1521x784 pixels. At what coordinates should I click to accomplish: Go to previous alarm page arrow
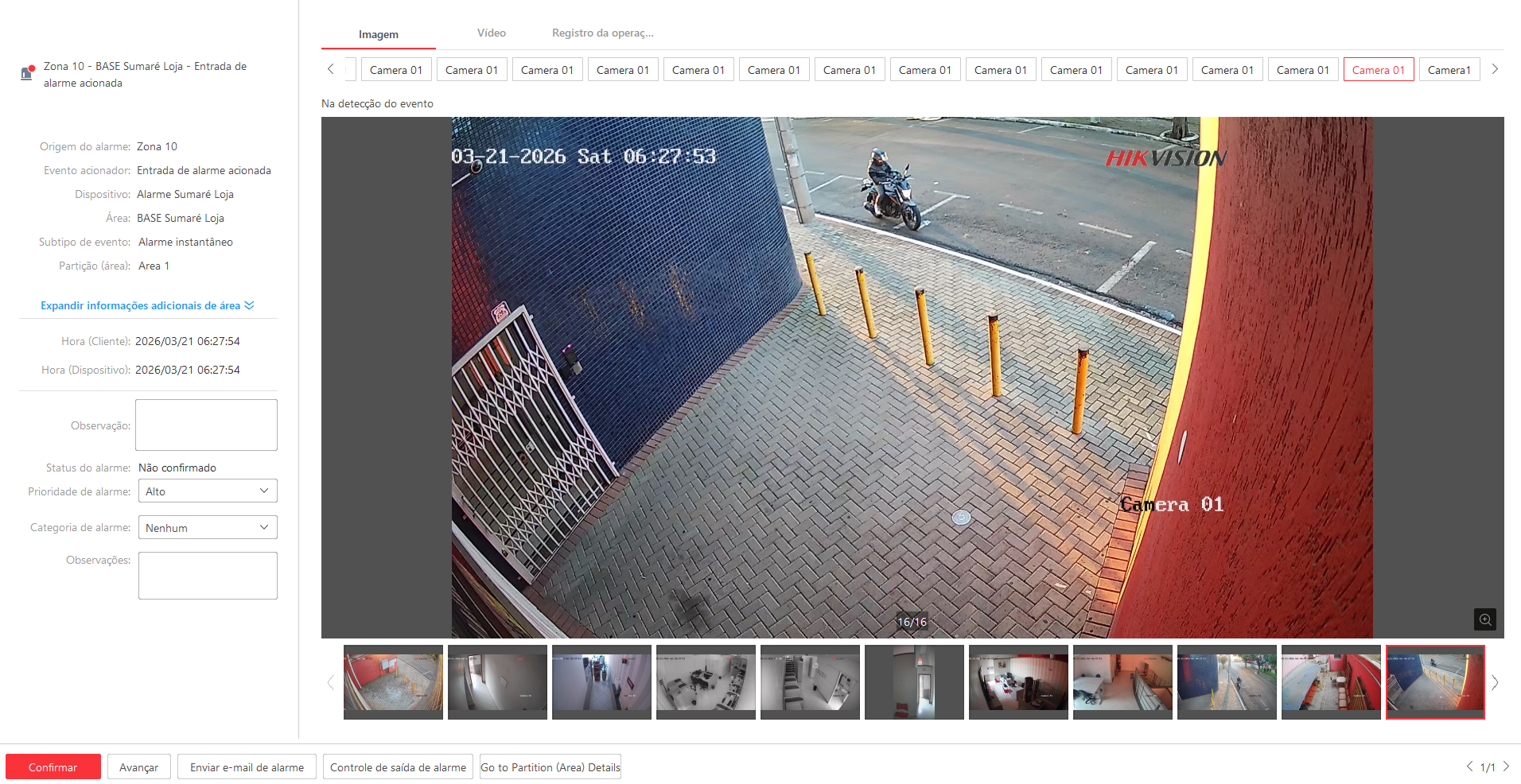tap(1469, 767)
